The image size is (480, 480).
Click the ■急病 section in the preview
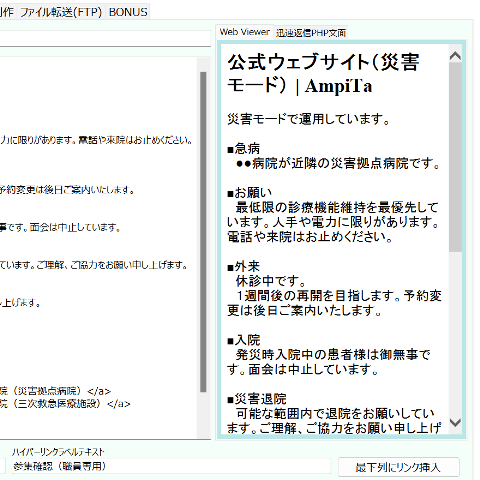coord(244,148)
